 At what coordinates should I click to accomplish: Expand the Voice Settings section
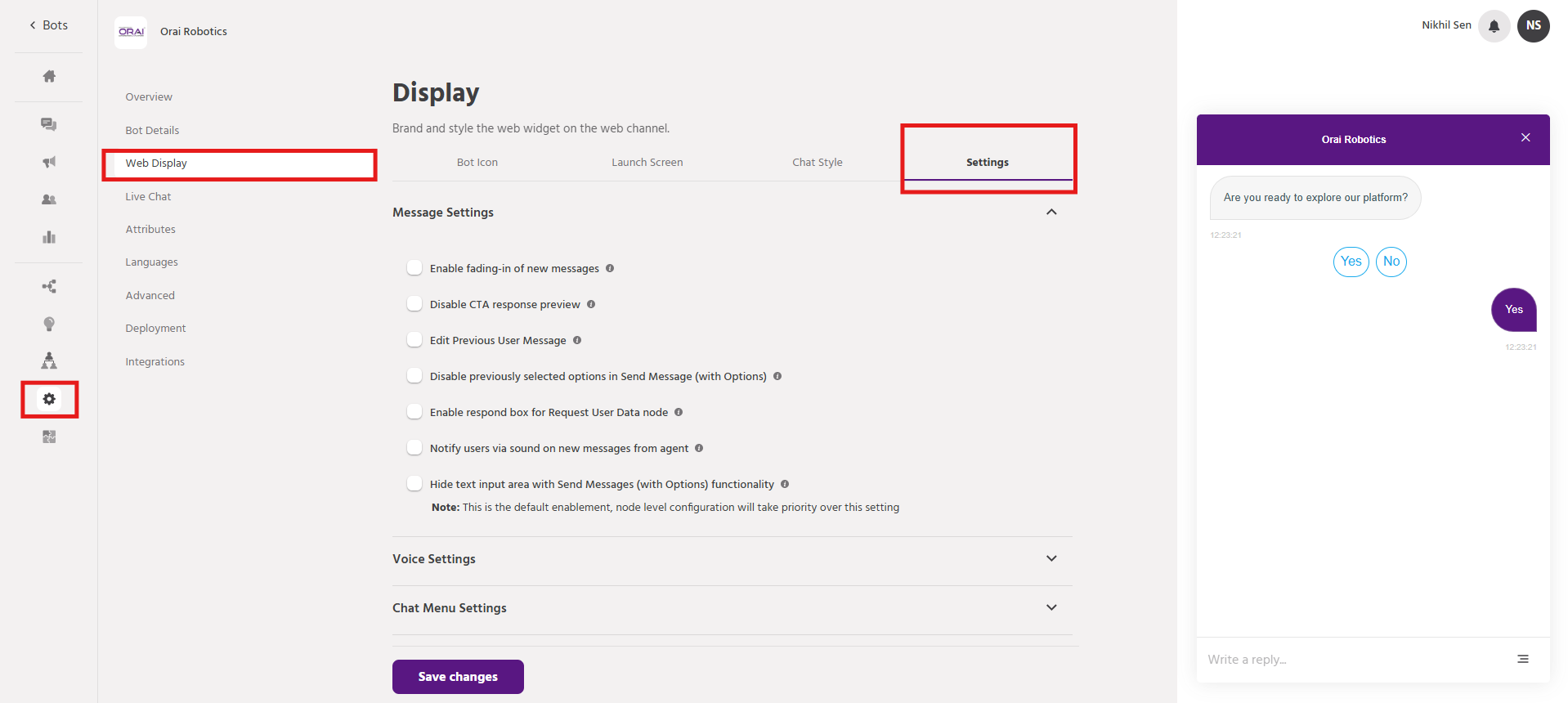click(x=1051, y=559)
